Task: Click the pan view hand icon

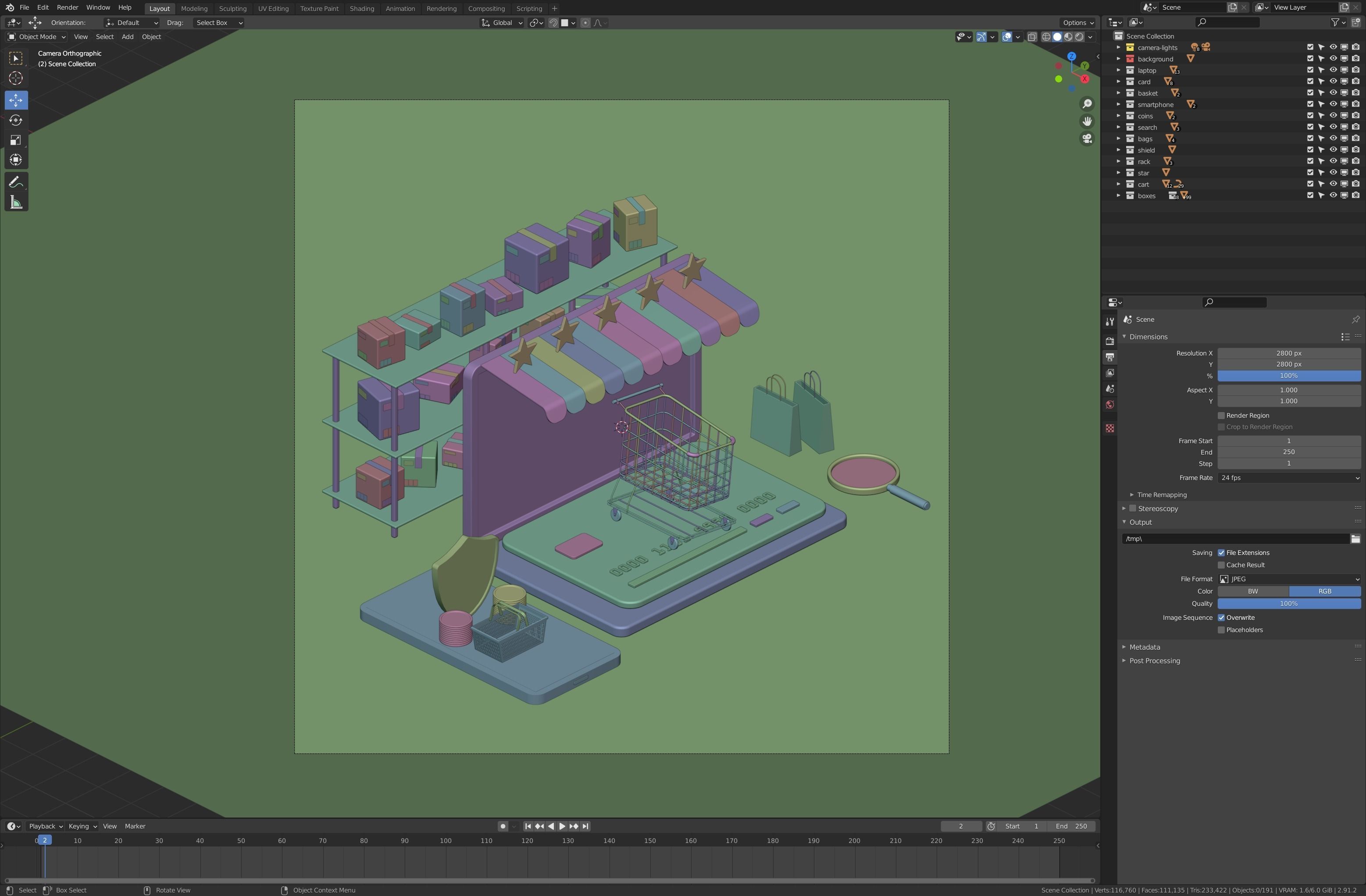Action: 1087,121
